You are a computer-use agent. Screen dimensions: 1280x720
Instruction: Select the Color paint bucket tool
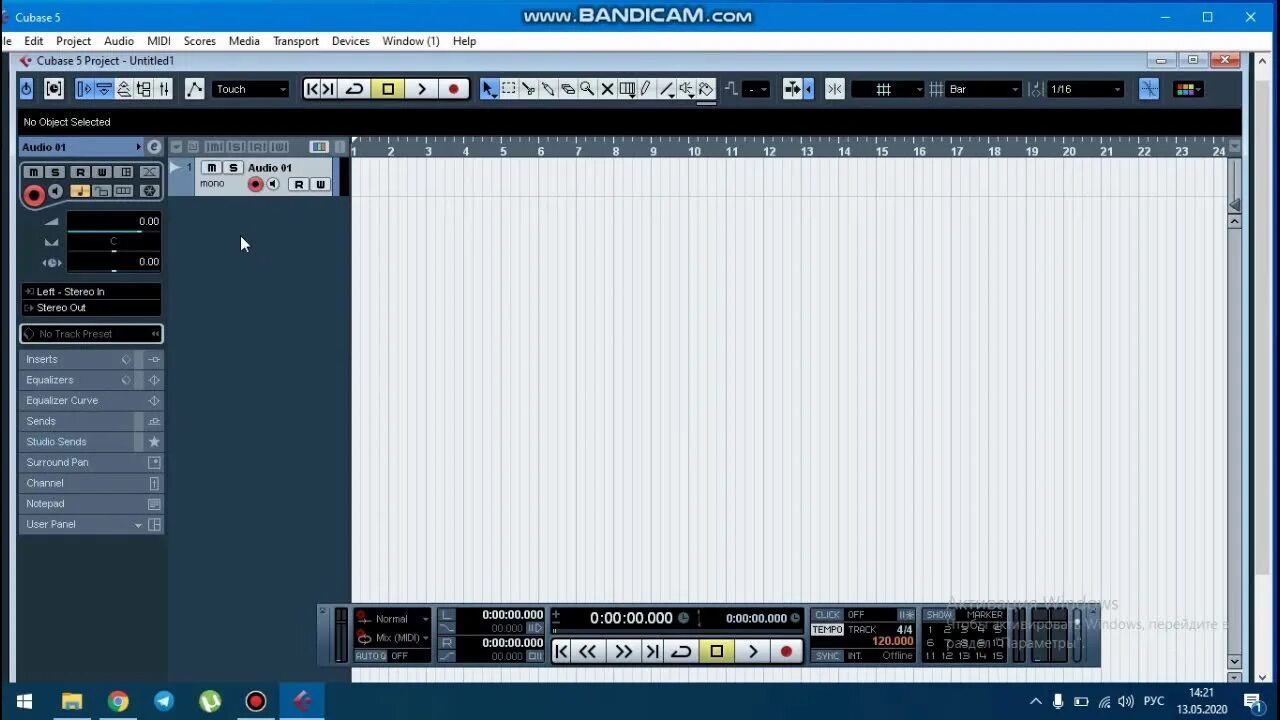point(706,89)
